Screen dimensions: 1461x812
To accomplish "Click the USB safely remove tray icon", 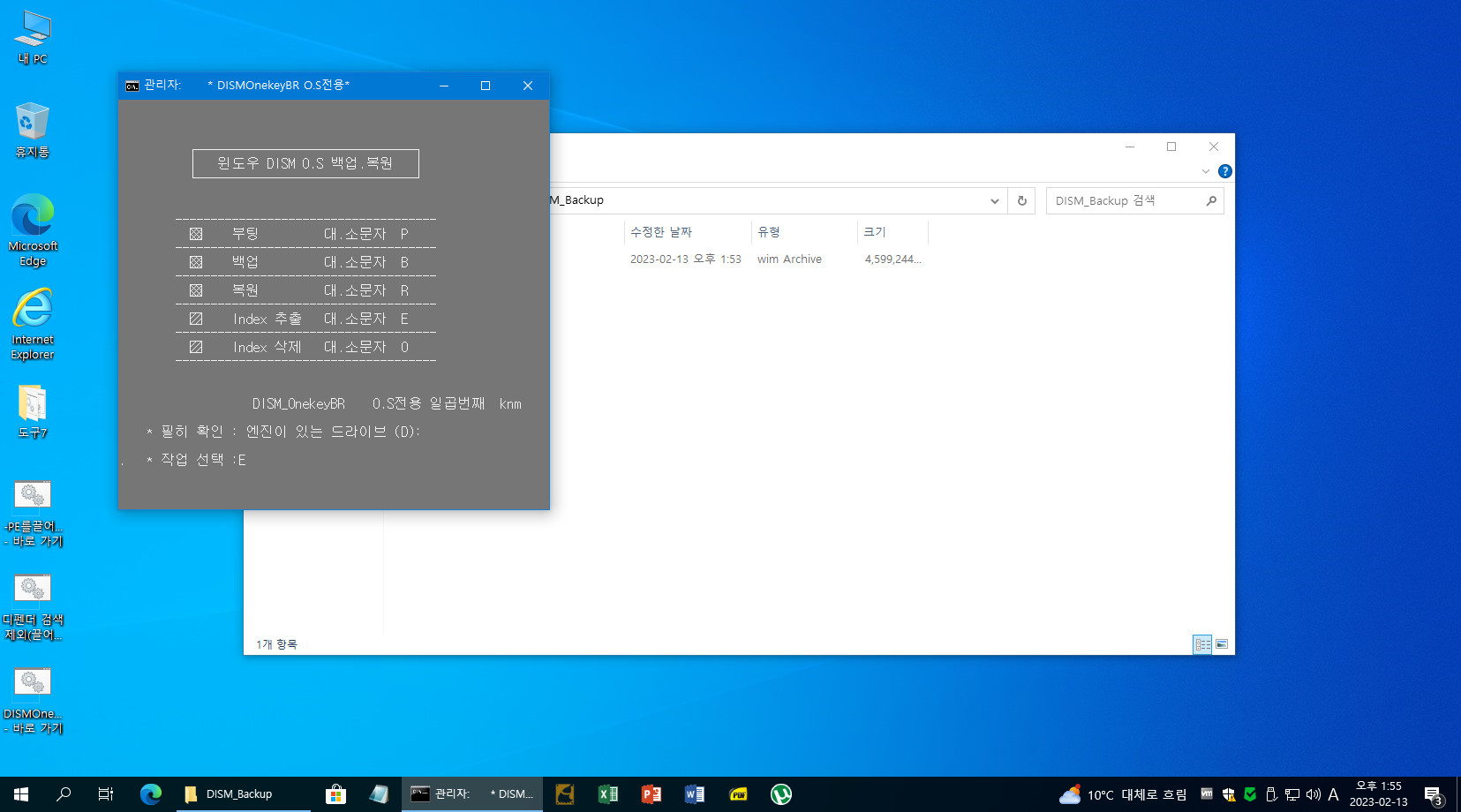I will click(1271, 794).
